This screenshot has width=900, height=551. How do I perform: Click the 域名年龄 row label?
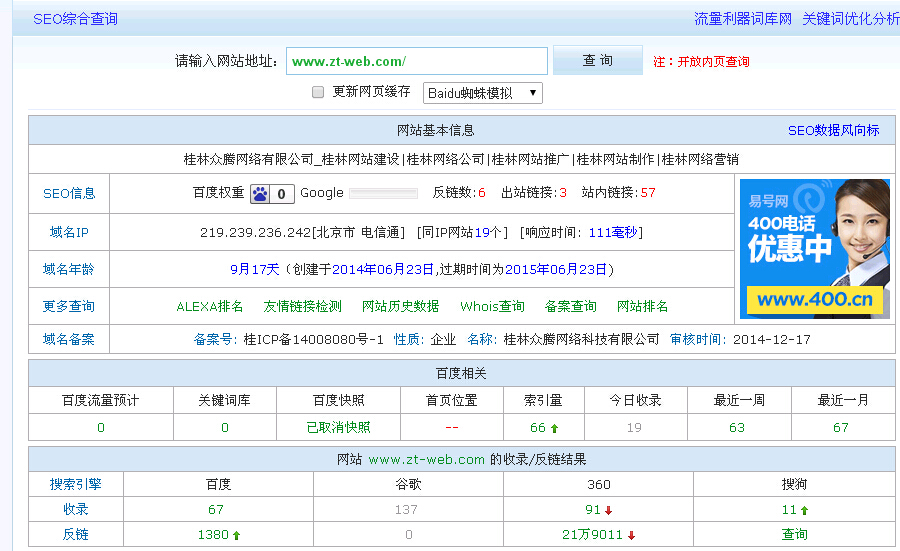(x=69, y=269)
